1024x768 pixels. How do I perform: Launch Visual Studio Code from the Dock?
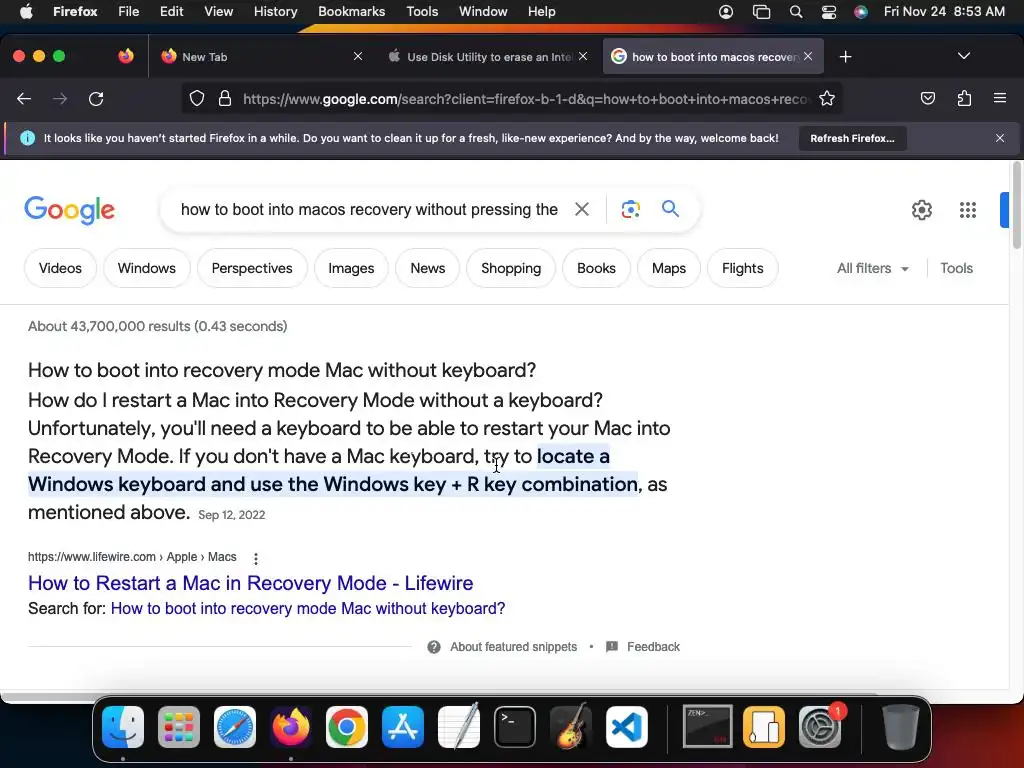pyautogui.click(x=627, y=727)
